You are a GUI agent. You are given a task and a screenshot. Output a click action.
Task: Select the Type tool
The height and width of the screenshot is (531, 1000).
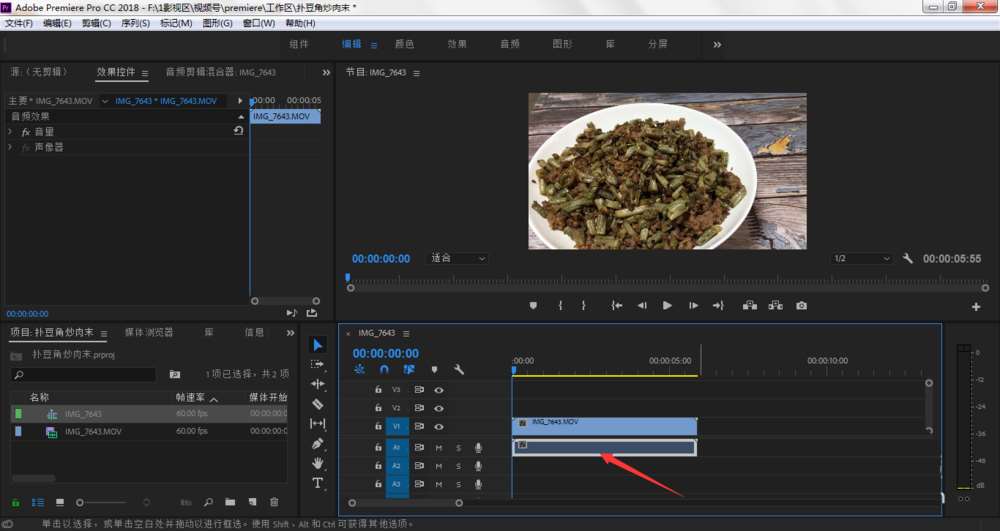coord(318,483)
